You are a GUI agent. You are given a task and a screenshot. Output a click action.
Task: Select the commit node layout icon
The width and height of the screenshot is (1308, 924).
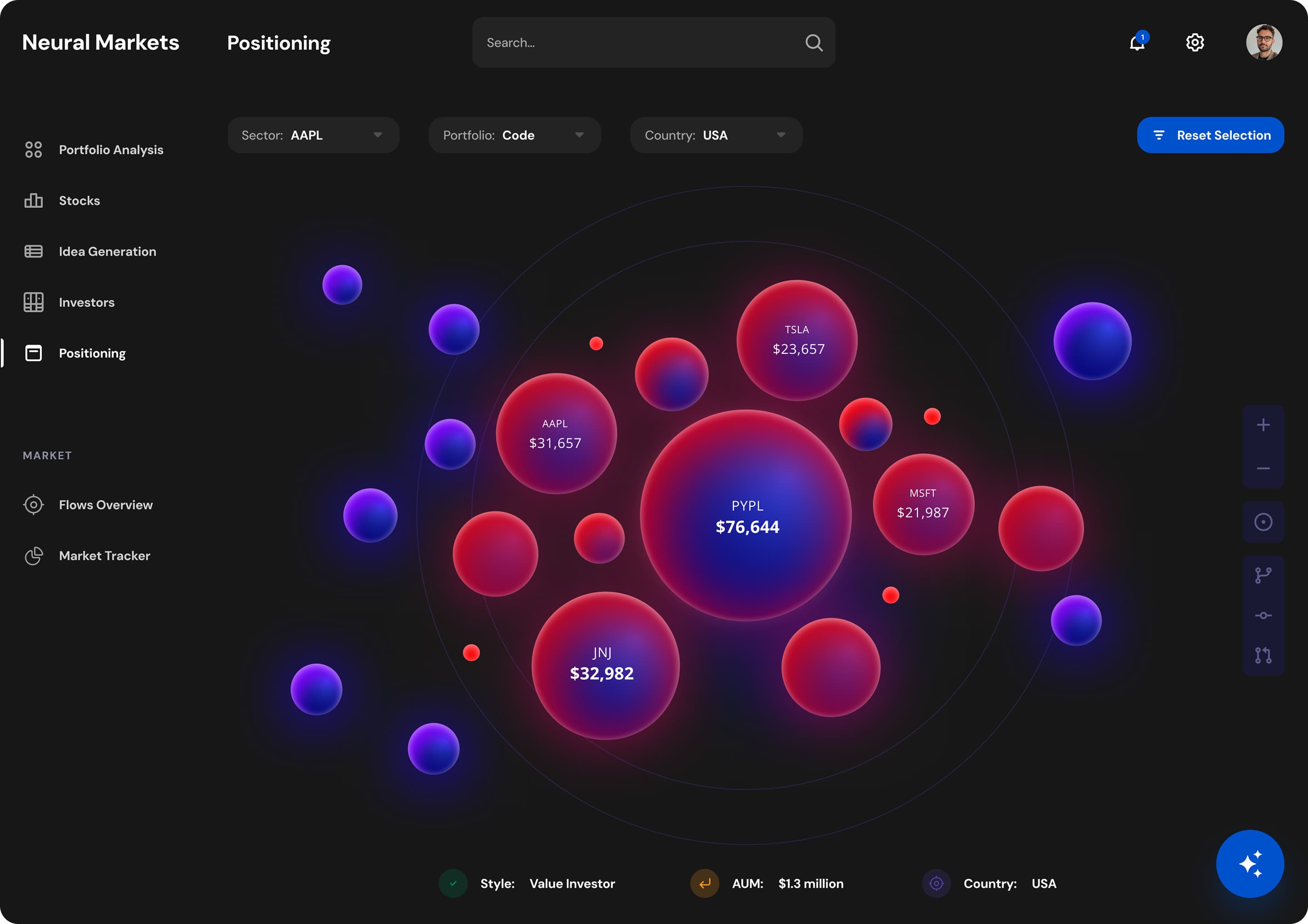coord(1263,615)
